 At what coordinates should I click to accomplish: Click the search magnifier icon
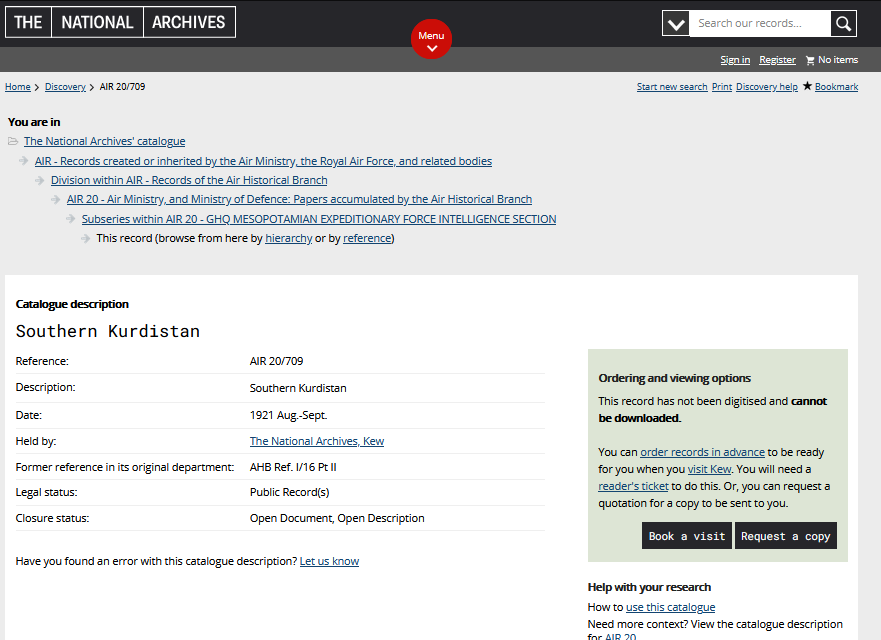point(843,24)
